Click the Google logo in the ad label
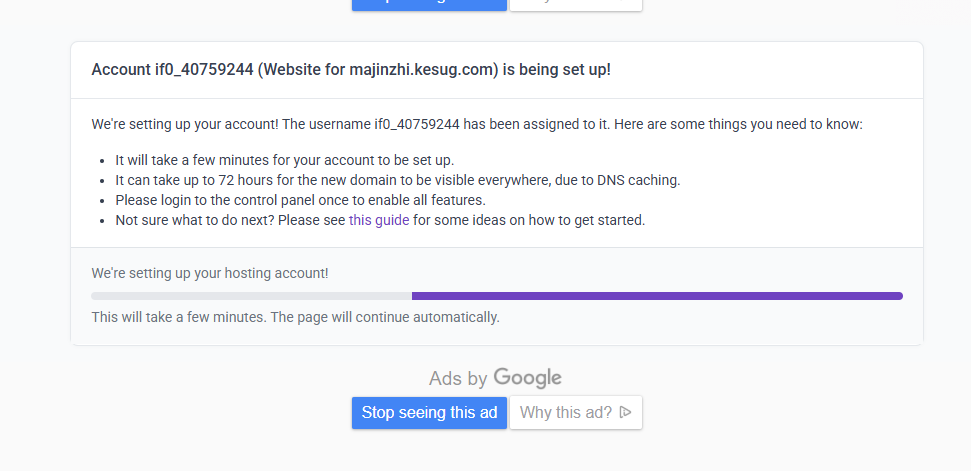971x471 pixels. 527,378
